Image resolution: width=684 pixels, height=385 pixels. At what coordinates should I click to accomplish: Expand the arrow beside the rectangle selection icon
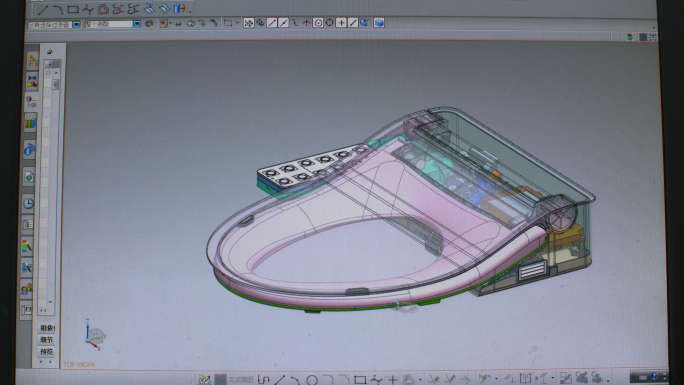237,23
